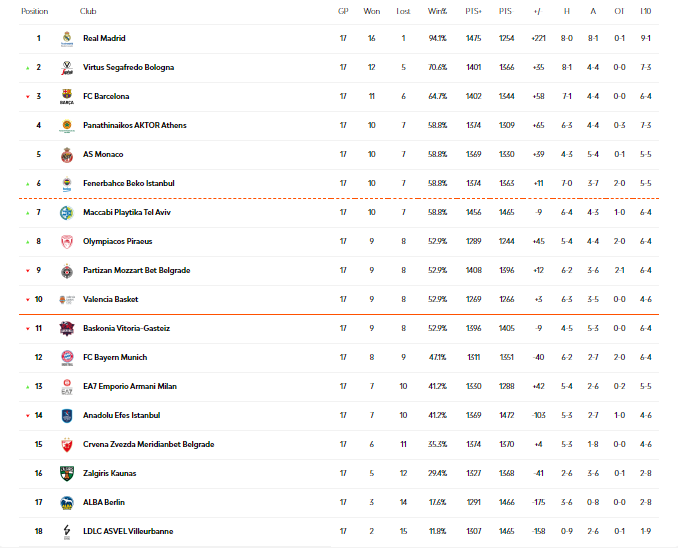Viewport: 678px width, 548px height.
Task: Click the Real Madrid club crest
Action: tap(66, 38)
